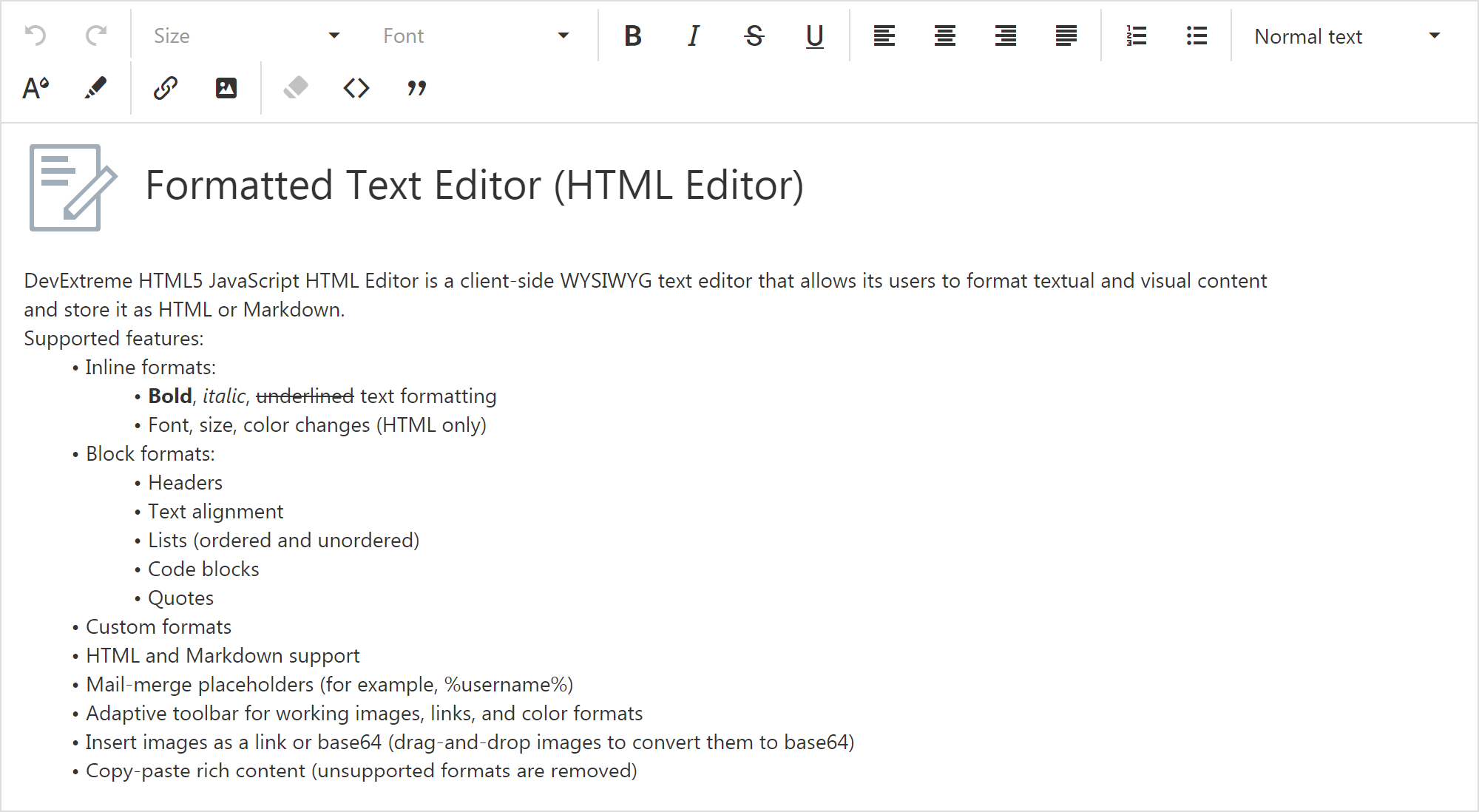The width and height of the screenshot is (1479, 812).
Task: Click the insert link icon
Action: (166, 89)
